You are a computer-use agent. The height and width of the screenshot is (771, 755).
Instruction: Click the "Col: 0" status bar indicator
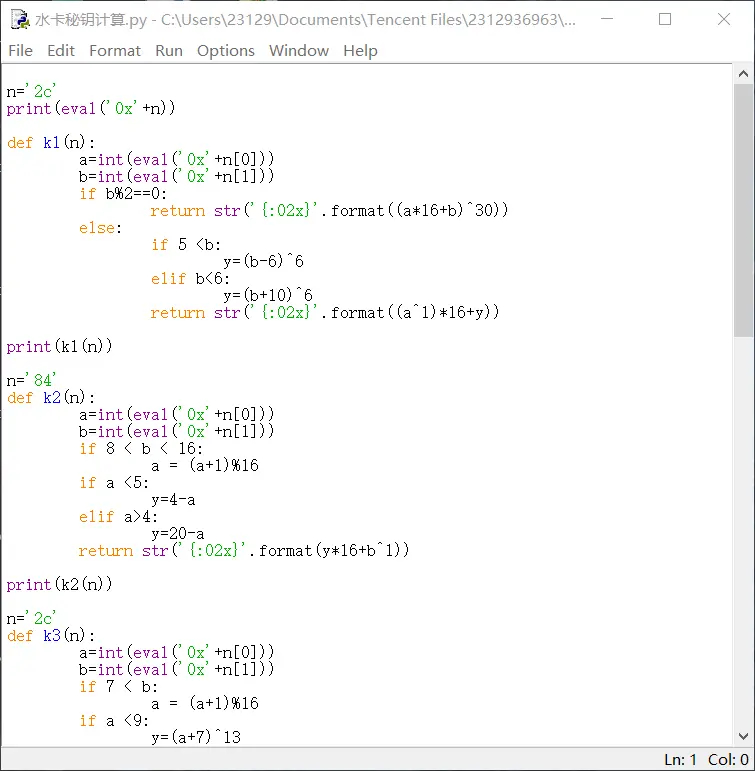(x=728, y=760)
